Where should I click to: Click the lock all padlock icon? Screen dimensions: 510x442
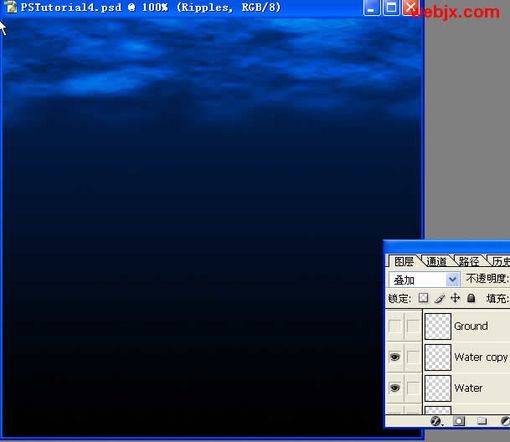(x=471, y=298)
